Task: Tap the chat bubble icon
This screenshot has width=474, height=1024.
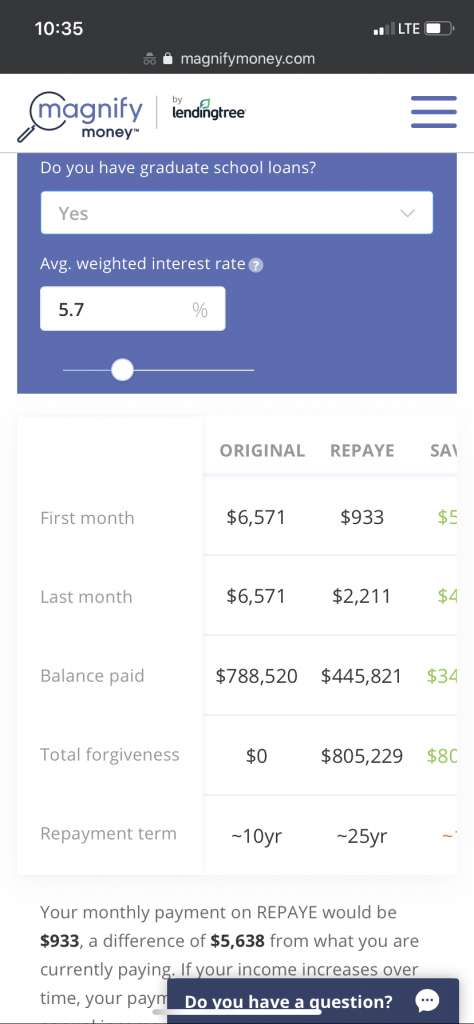Action: click(427, 1000)
